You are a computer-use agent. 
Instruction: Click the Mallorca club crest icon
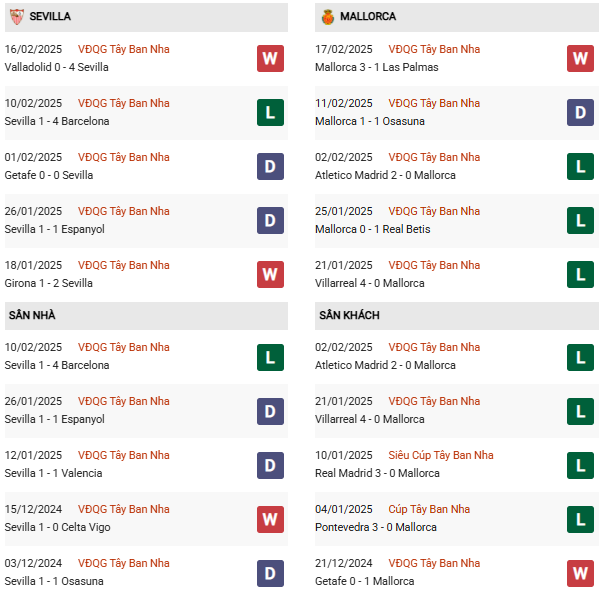[x=327, y=17]
